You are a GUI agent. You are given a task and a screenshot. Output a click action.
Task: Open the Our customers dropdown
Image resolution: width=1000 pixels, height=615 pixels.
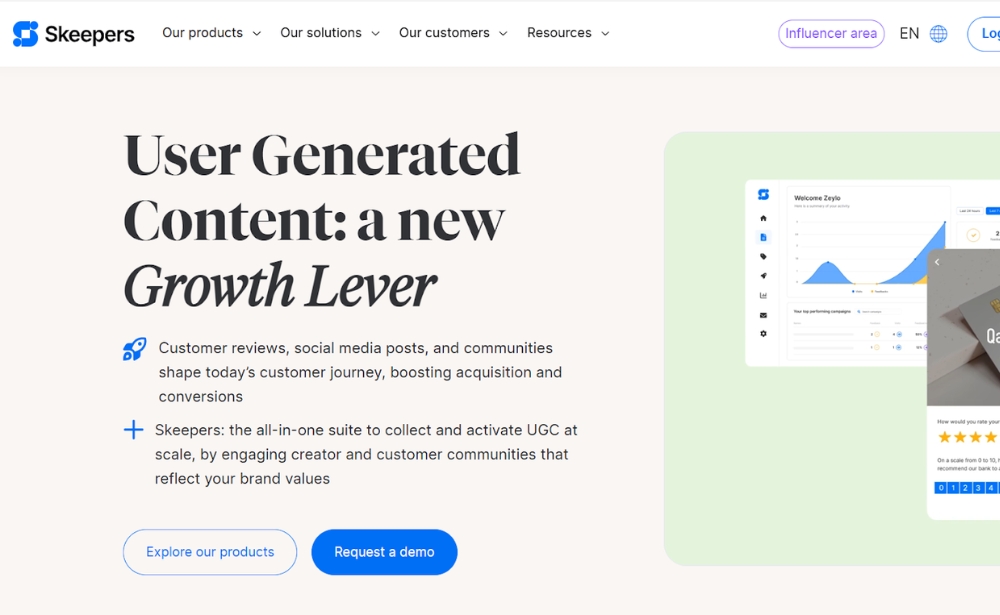(453, 33)
